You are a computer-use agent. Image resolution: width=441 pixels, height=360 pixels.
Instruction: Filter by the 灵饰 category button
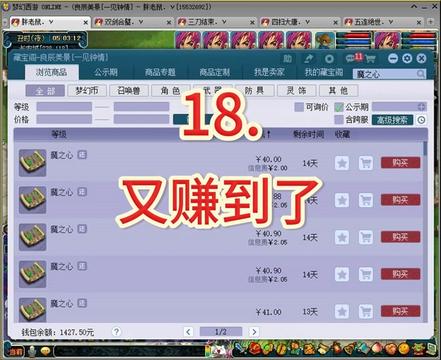tap(297, 91)
